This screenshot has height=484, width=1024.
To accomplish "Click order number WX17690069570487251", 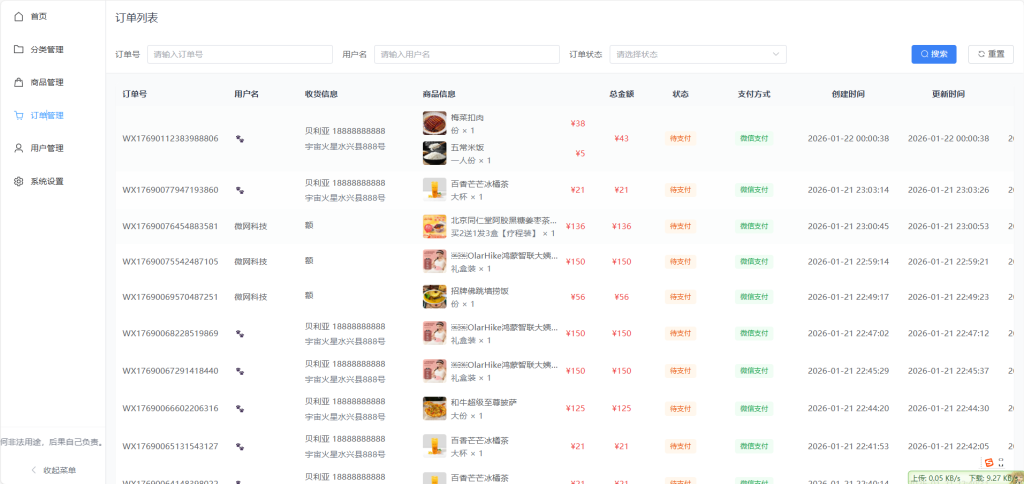I will pos(170,297).
